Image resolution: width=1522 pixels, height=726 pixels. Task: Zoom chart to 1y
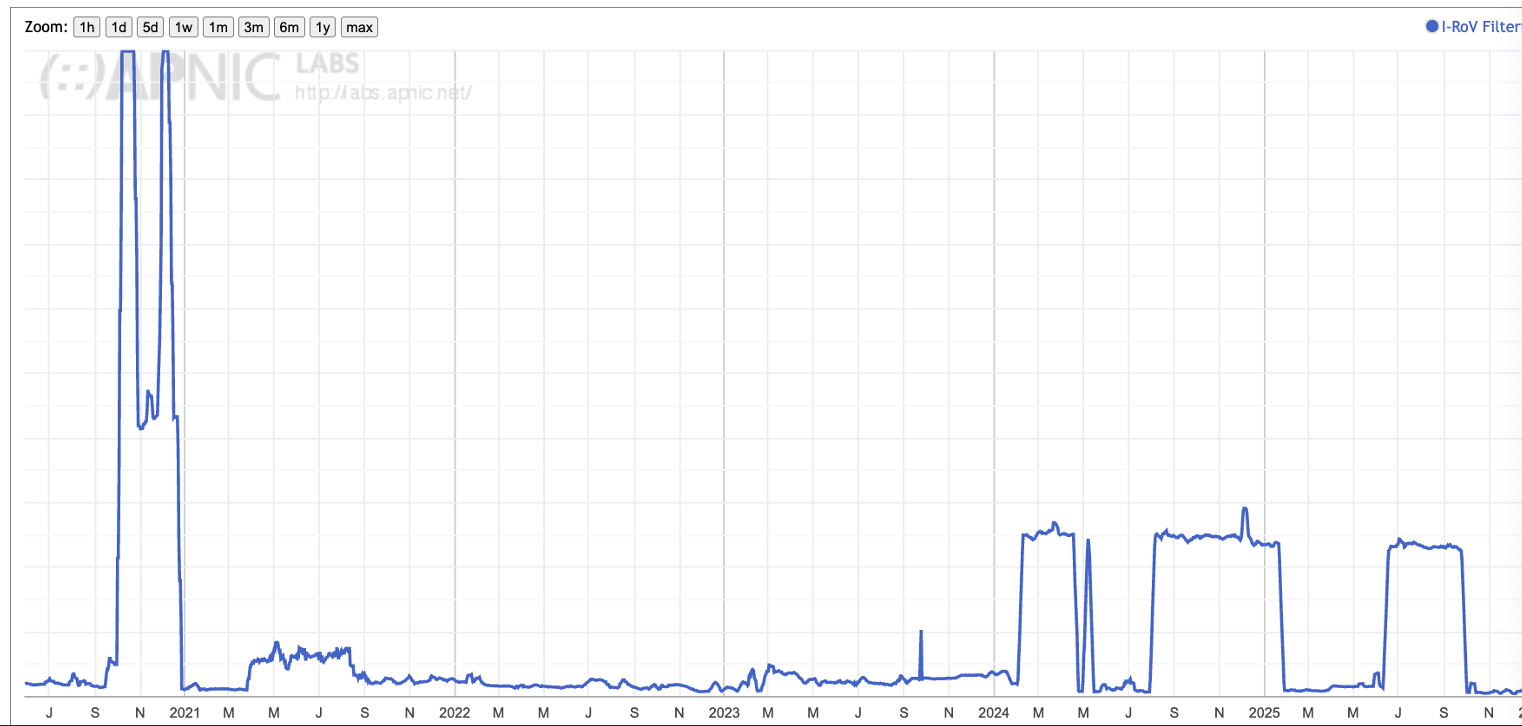(x=323, y=27)
